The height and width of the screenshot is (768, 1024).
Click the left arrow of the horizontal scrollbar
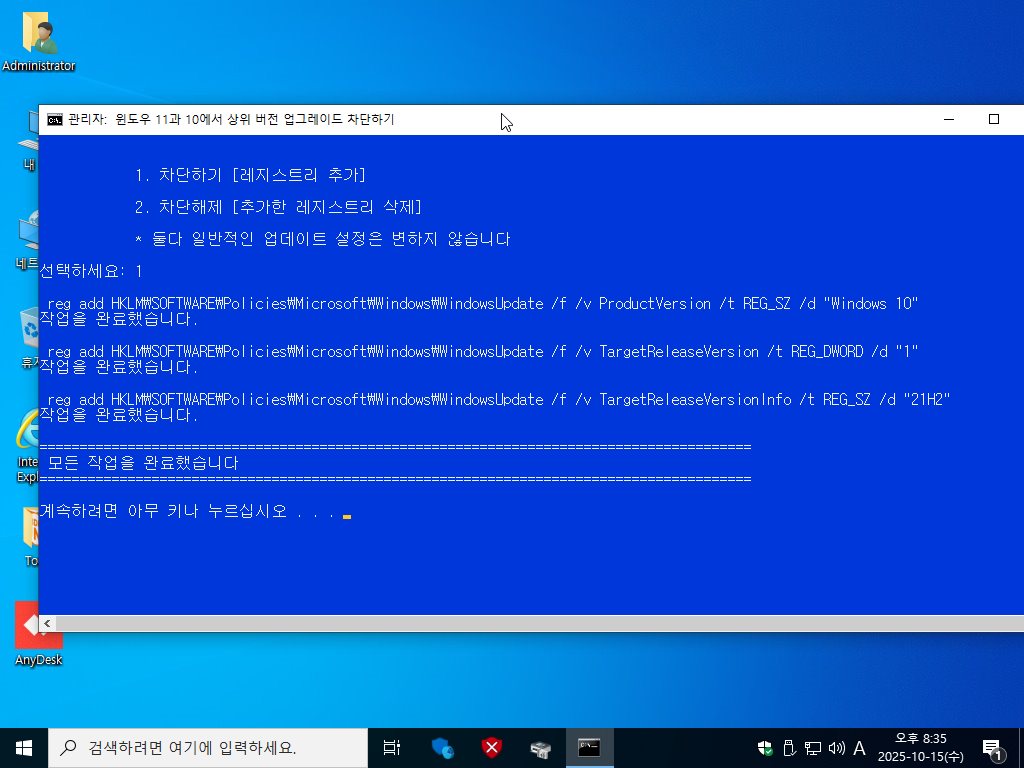pos(47,624)
